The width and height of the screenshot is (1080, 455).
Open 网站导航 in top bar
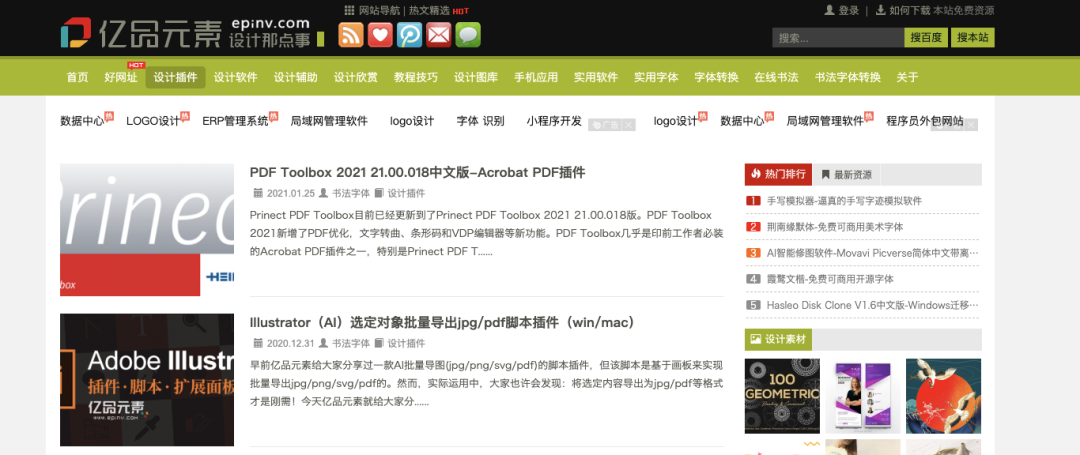(x=380, y=10)
